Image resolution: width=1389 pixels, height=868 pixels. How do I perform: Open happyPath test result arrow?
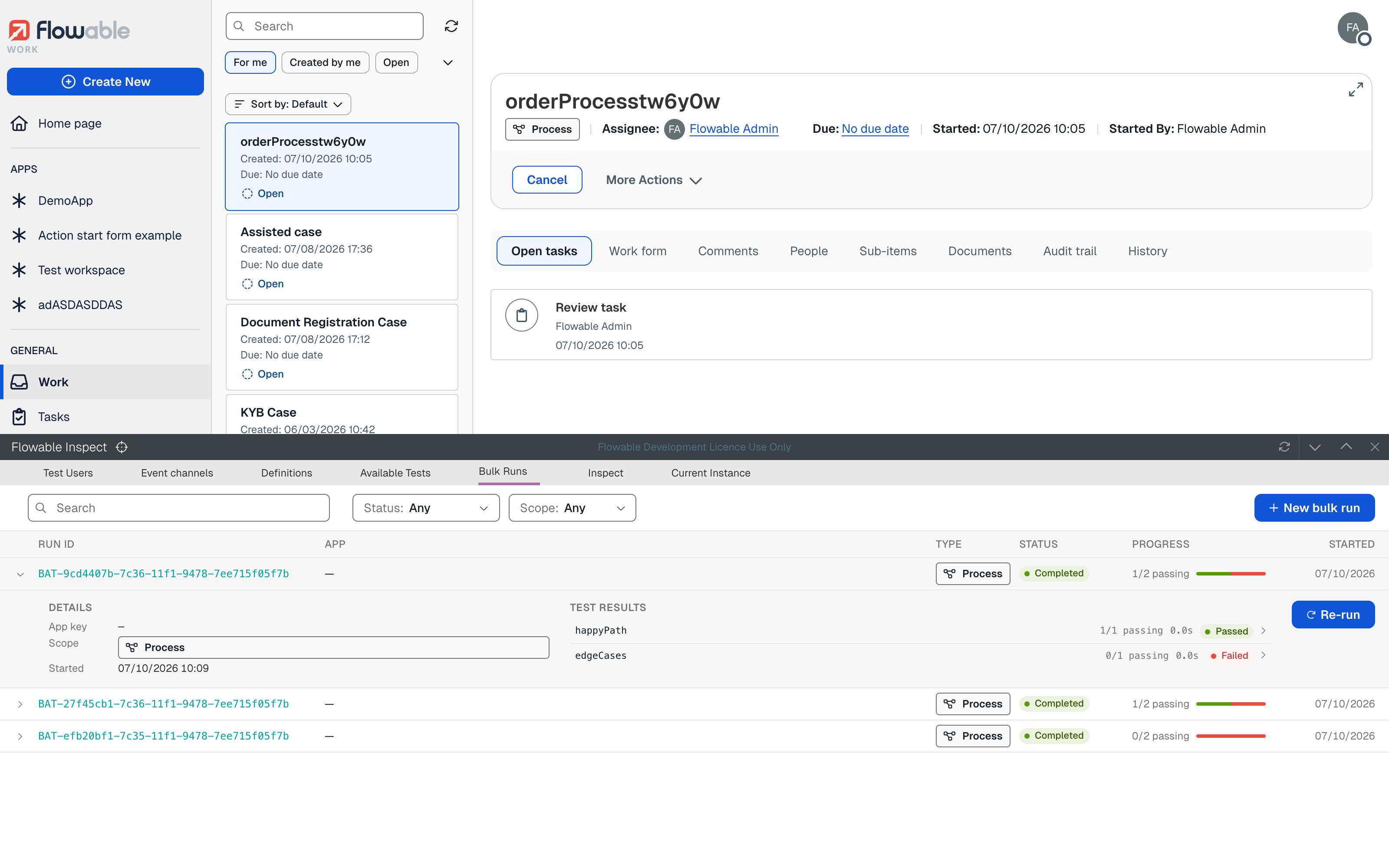[1263, 631]
